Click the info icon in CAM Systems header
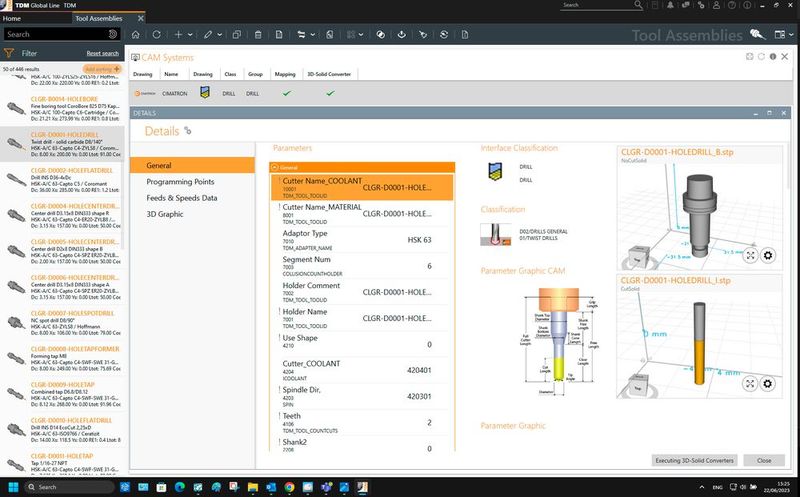The width and height of the screenshot is (800, 497). (x=773, y=57)
